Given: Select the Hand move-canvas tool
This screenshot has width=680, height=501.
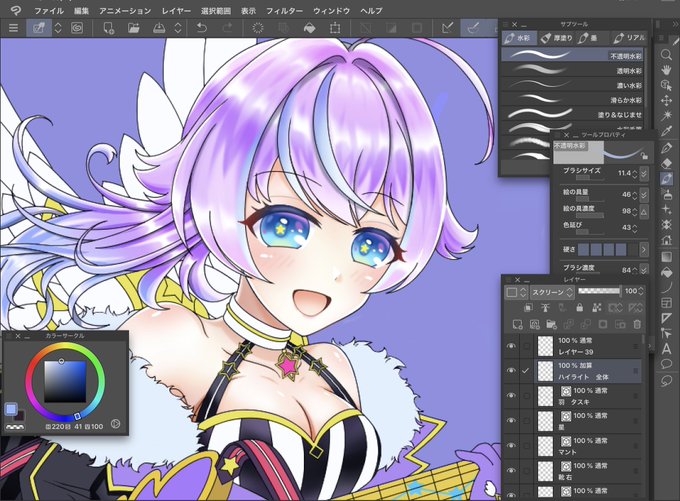Looking at the screenshot, I should (667, 70).
